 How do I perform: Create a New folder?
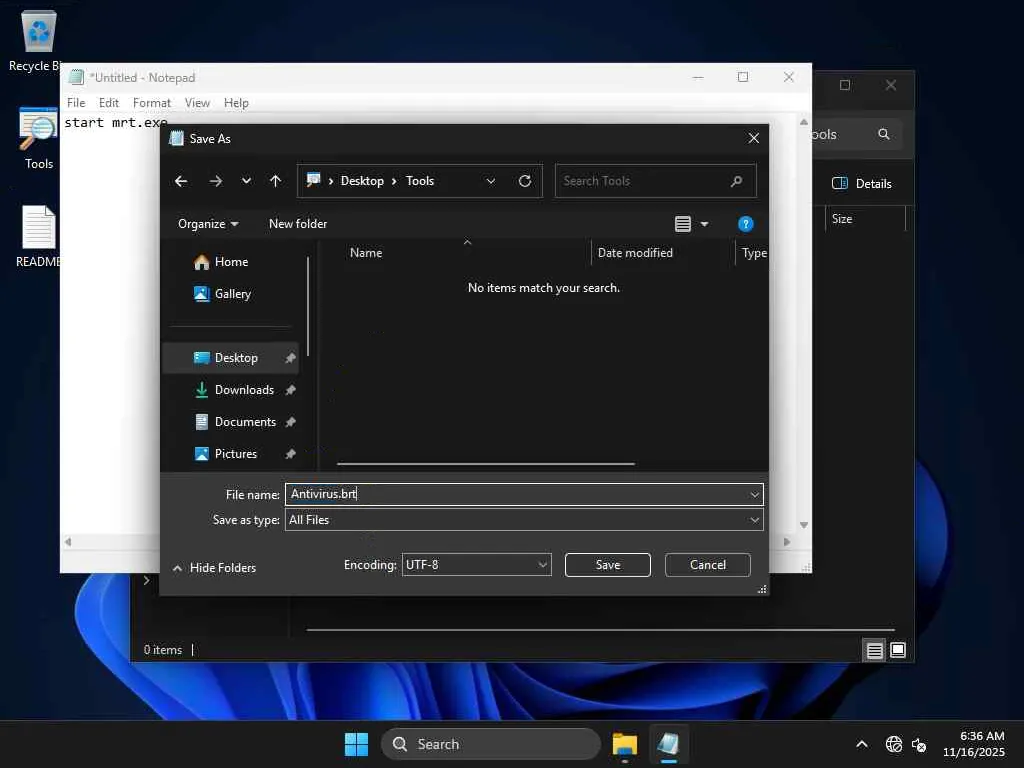click(298, 224)
